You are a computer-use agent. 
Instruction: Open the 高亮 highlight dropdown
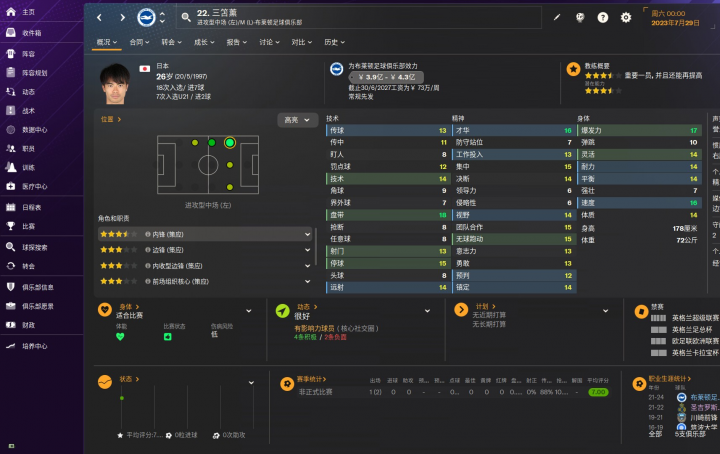pyautogui.click(x=294, y=120)
